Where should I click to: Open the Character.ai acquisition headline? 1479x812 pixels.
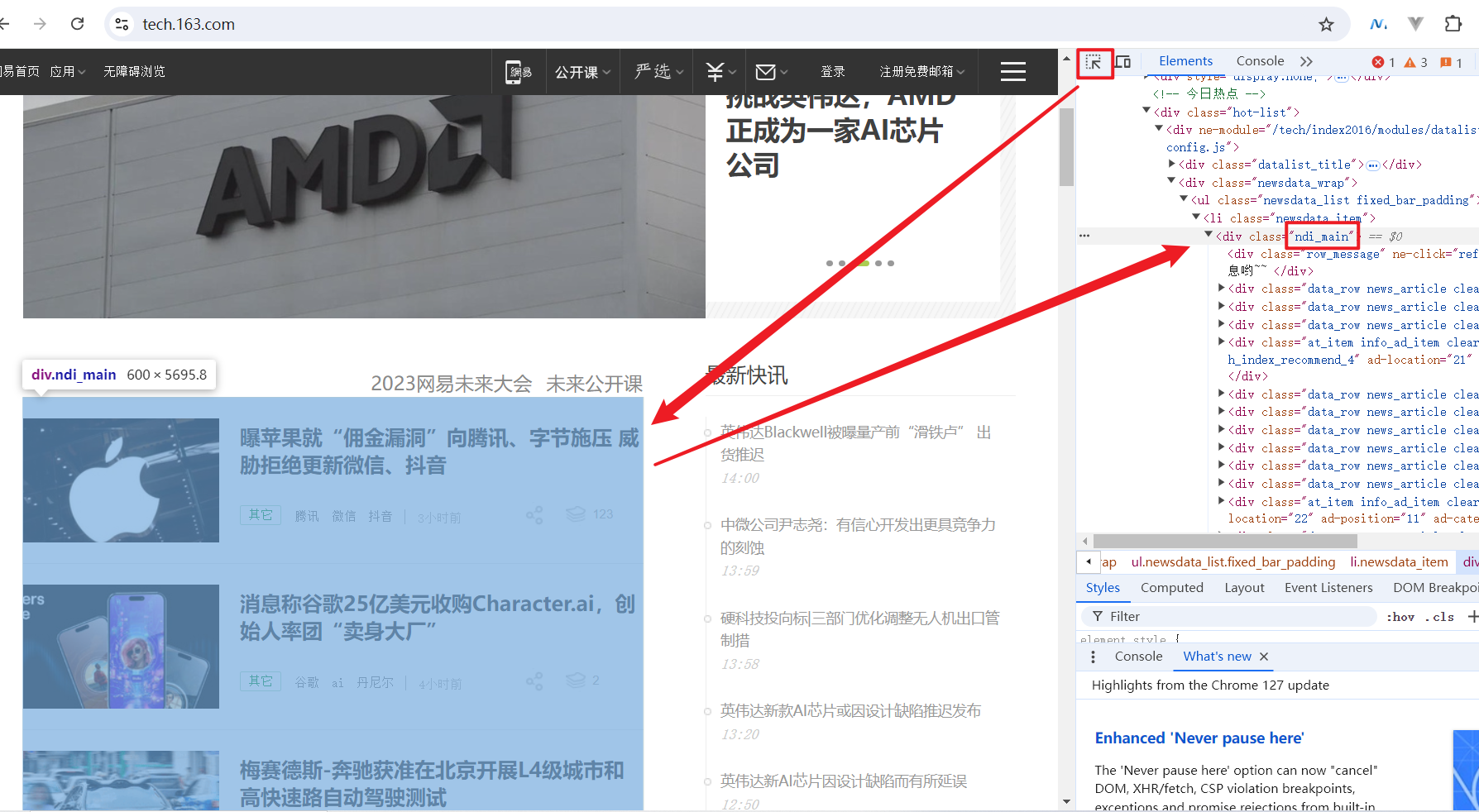(x=438, y=618)
